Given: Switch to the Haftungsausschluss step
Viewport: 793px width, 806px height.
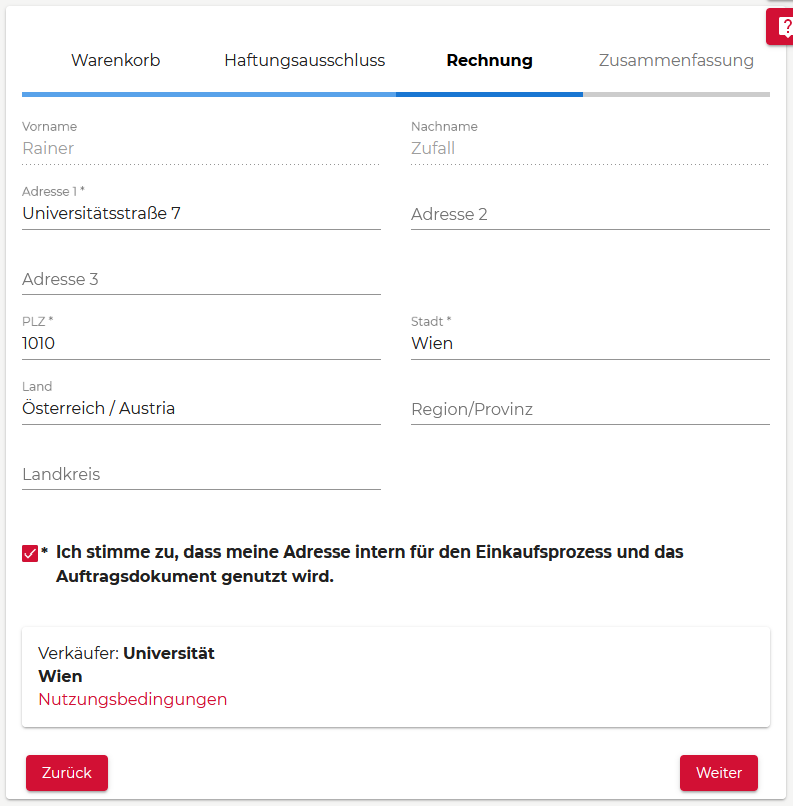Looking at the screenshot, I should point(304,60).
